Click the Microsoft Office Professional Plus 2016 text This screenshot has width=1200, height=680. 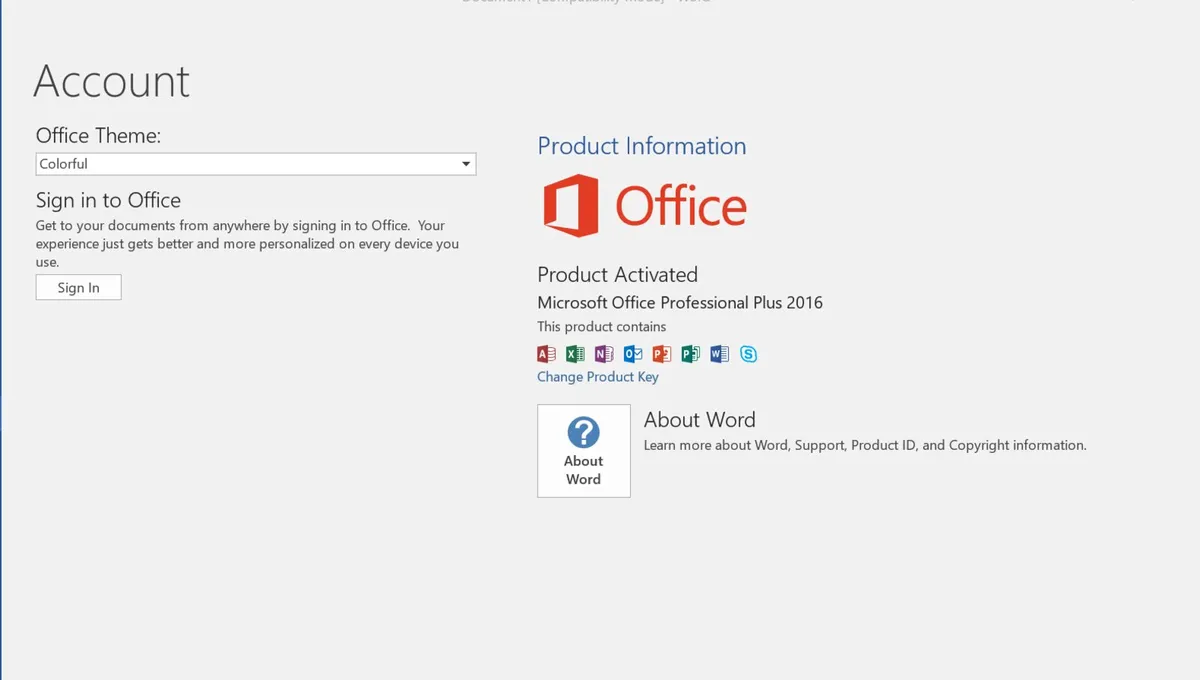click(x=680, y=303)
